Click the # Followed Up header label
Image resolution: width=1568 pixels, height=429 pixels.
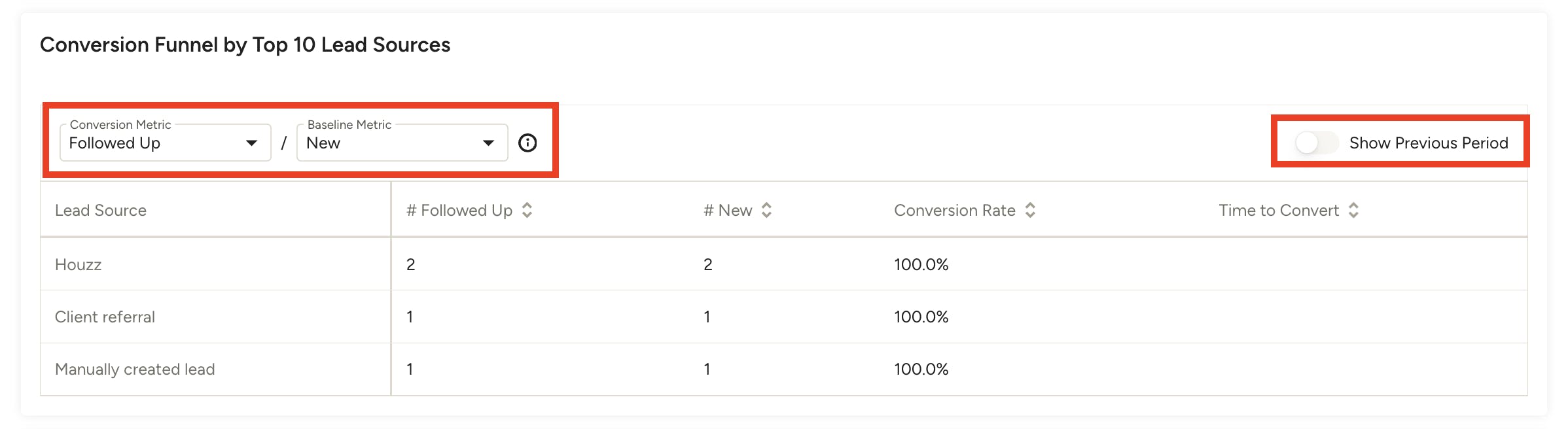(x=459, y=210)
